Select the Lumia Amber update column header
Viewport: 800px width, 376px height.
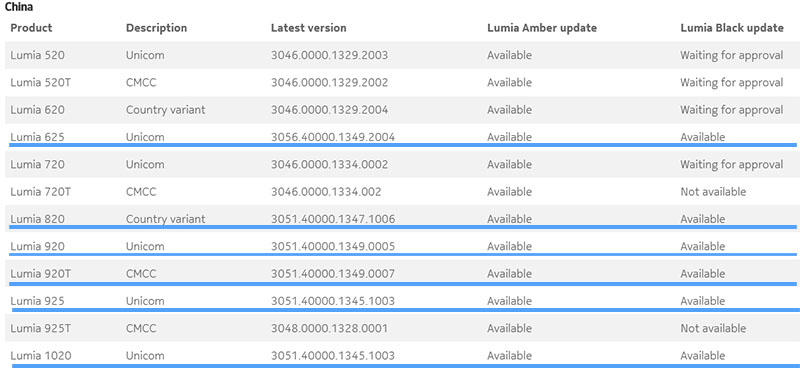[x=542, y=28]
